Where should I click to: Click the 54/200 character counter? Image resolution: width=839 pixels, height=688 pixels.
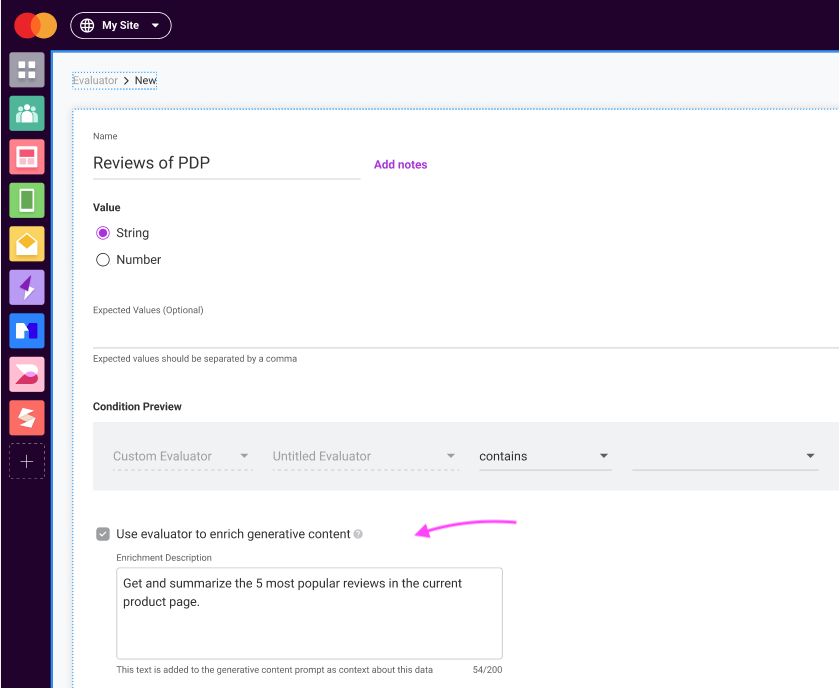[487, 670]
